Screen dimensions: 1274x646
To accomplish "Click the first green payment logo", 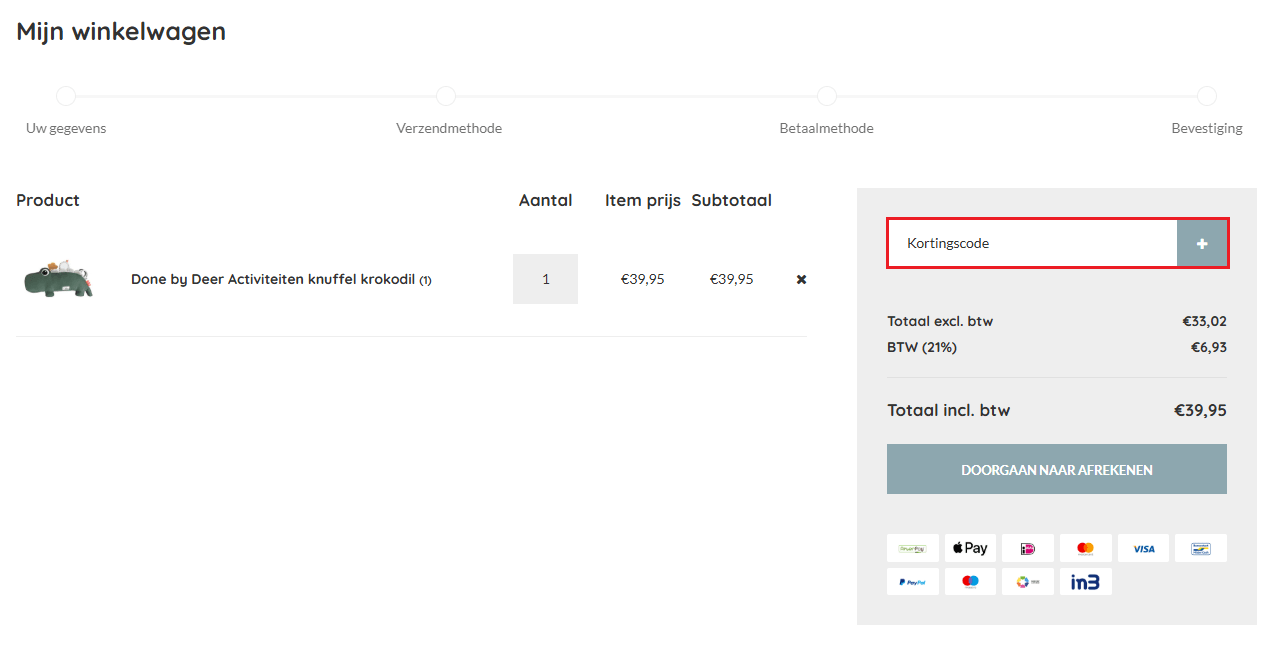I will point(912,548).
